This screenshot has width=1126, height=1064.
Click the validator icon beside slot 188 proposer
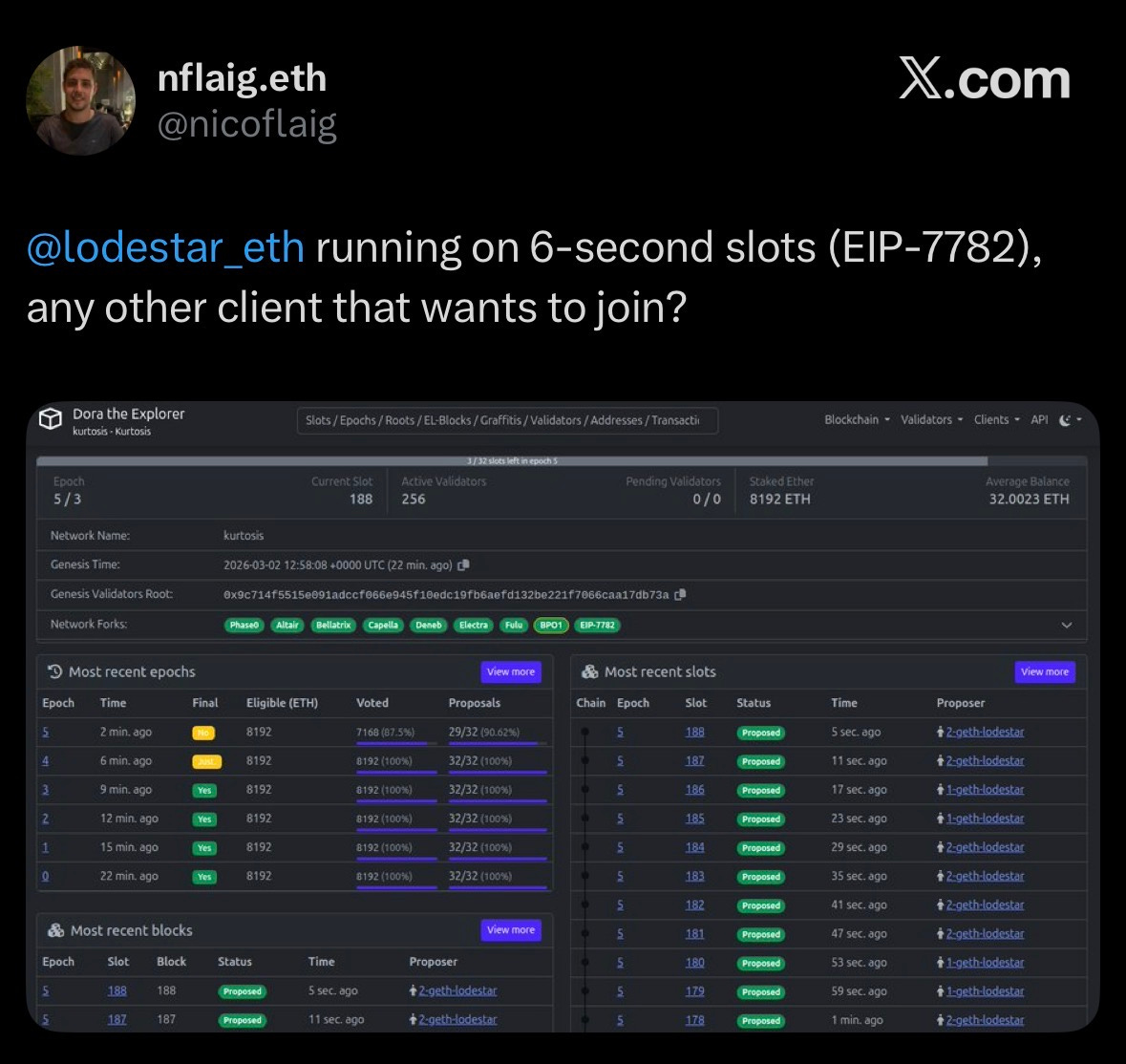coord(940,733)
